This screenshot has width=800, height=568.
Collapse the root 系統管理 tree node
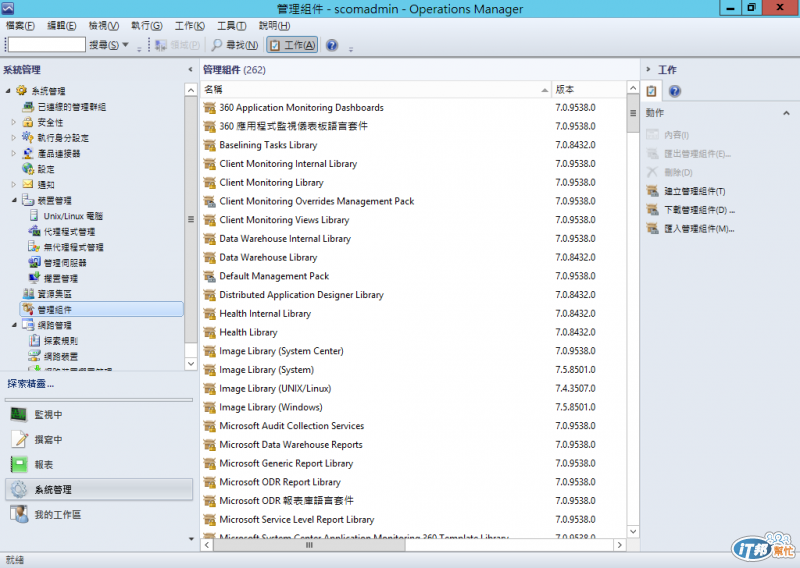click(8, 91)
